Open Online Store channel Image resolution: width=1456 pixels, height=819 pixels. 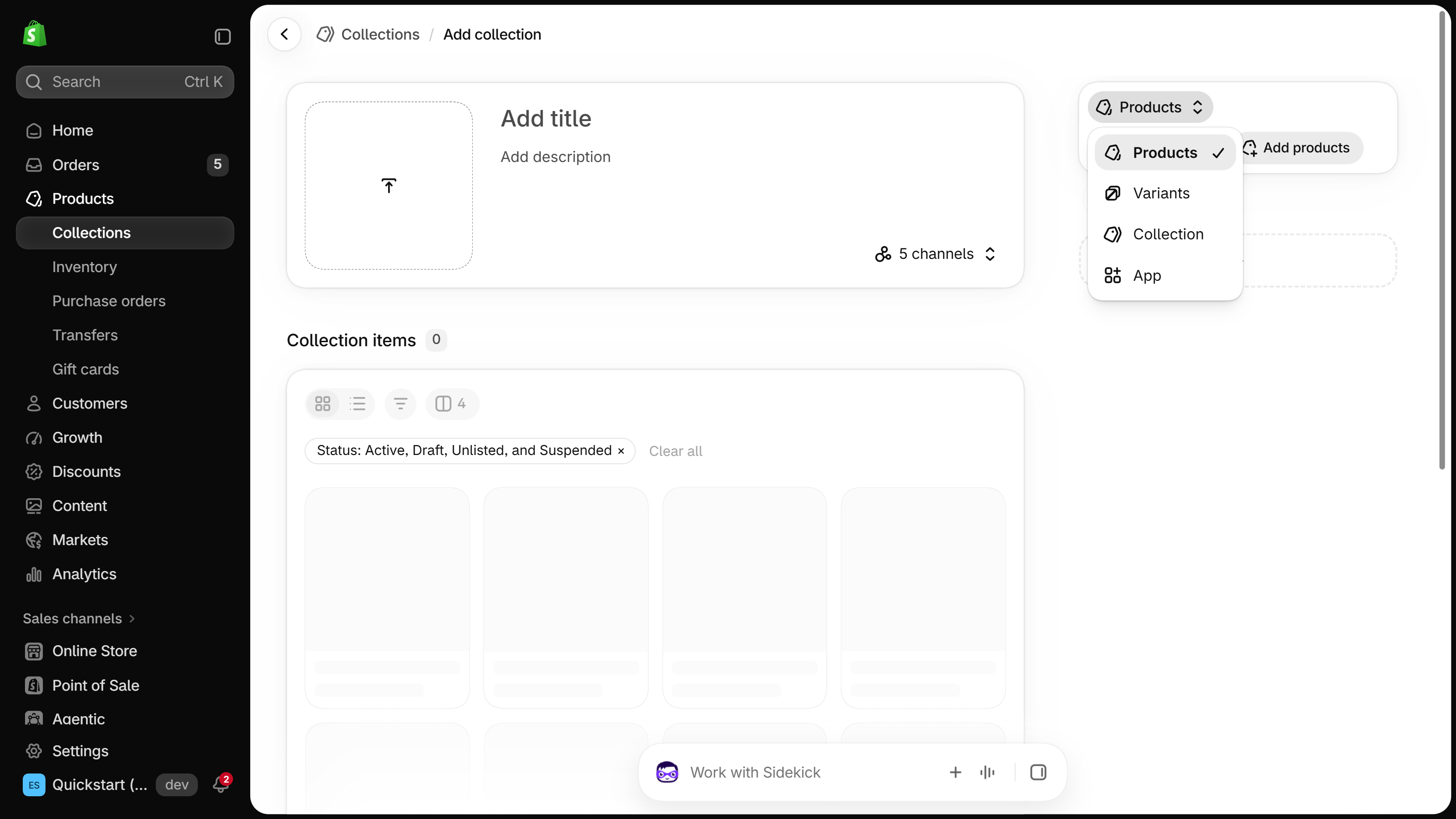point(125,651)
